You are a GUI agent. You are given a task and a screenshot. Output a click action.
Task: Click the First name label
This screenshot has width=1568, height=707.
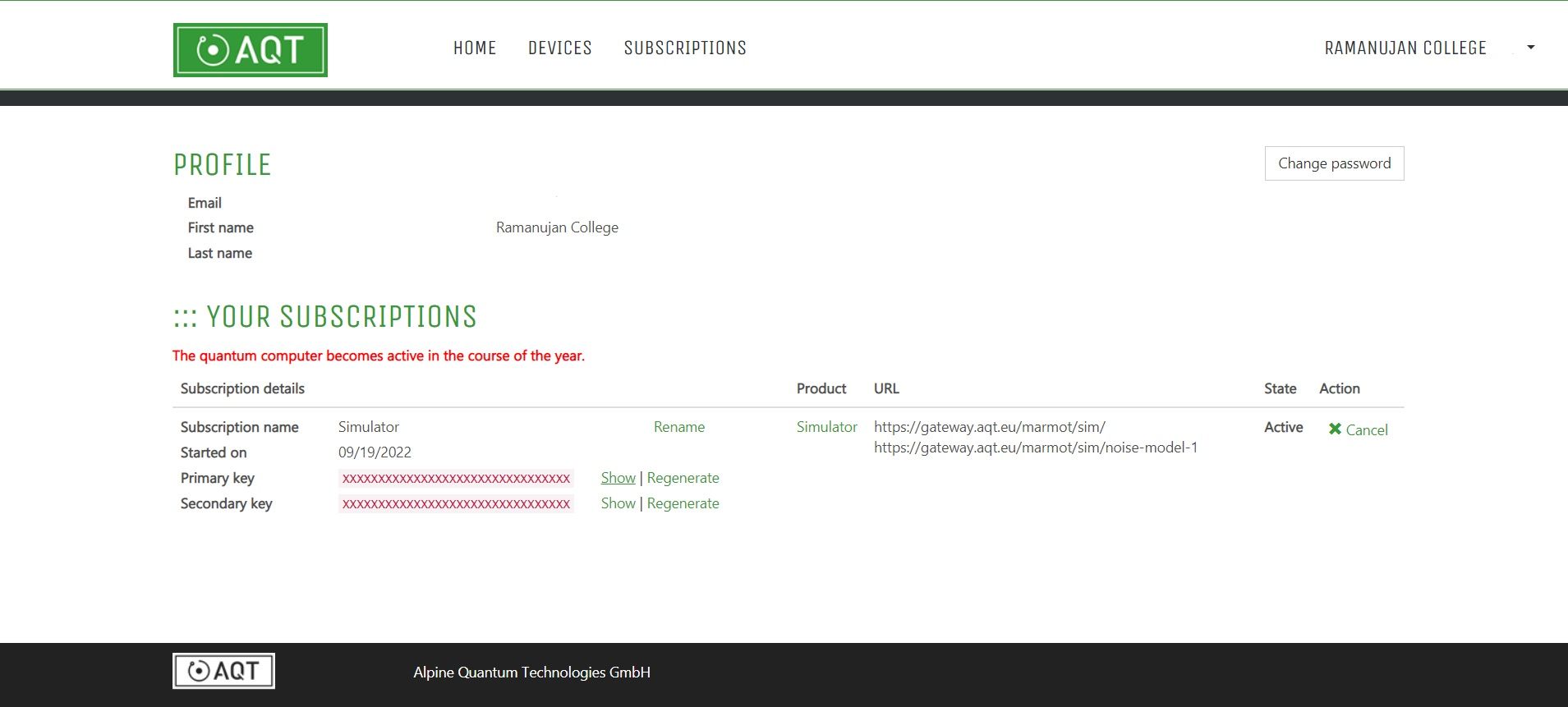pyautogui.click(x=220, y=227)
